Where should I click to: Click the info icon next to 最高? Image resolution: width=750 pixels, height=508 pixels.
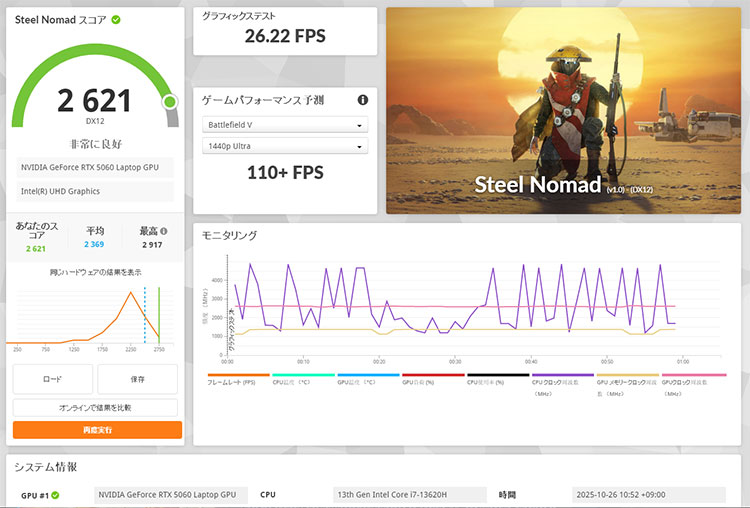pos(163,231)
